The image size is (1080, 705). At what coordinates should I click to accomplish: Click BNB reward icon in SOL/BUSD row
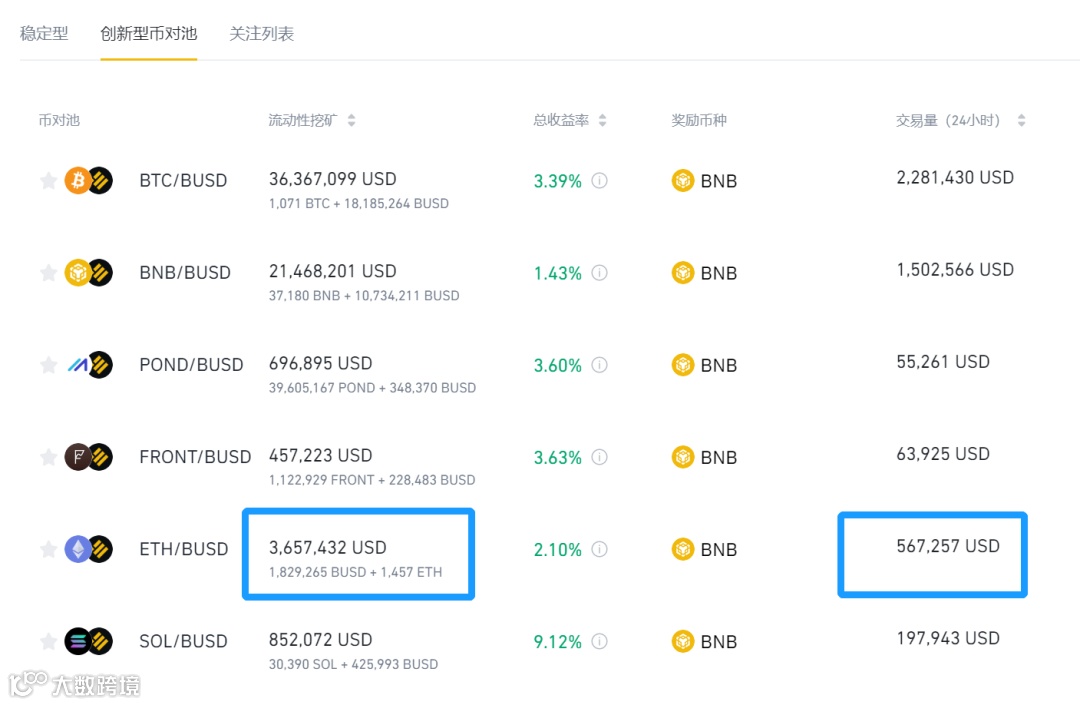tap(683, 642)
